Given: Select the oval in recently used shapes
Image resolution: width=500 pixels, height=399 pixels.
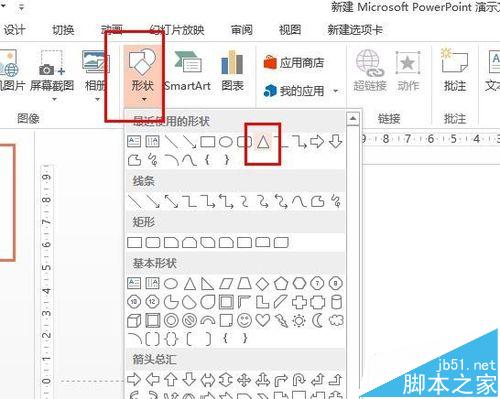Looking at the screenshot, I should click(x=226, y=142).
